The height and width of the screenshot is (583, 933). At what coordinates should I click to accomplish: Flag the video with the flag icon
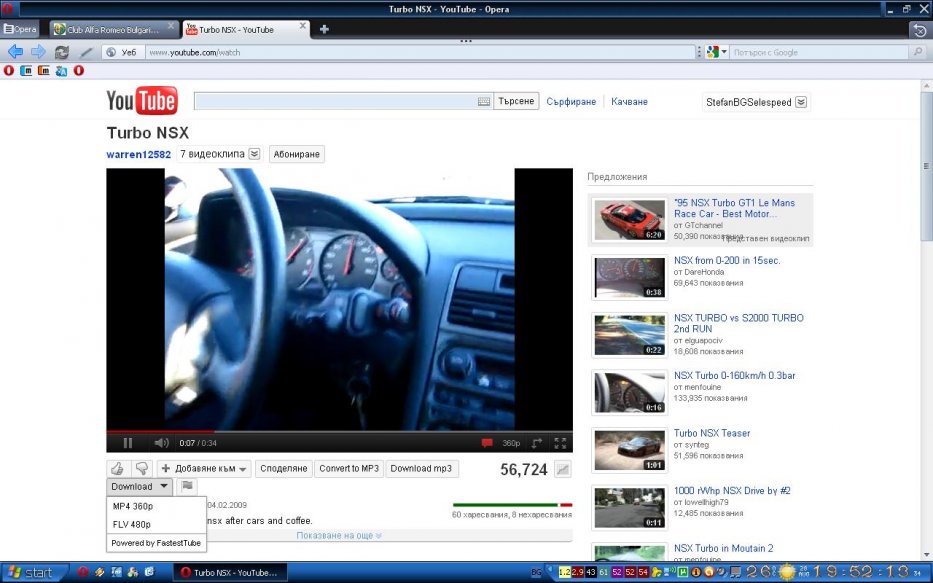pyautogui.click(x=187, y=486)
